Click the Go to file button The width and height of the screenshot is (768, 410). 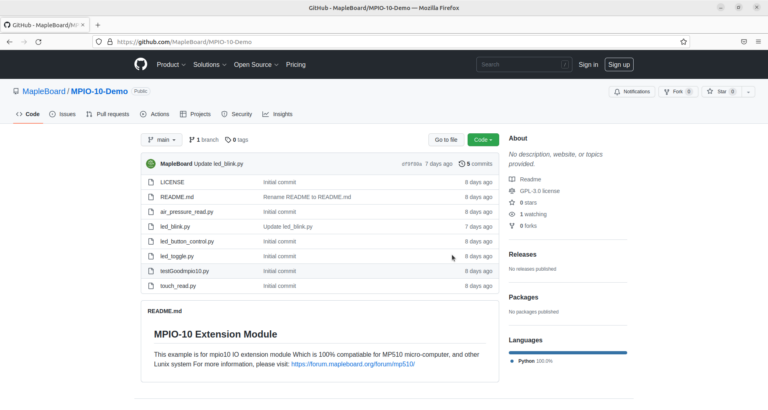pos(446,140)
